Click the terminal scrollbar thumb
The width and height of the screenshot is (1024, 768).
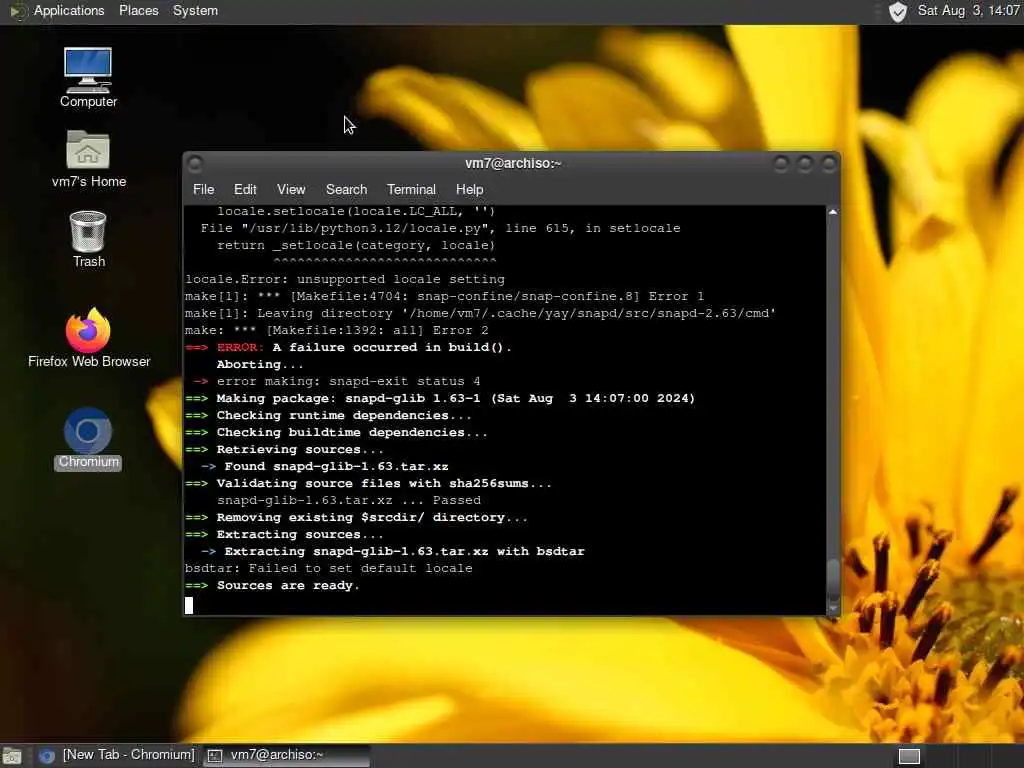[833, 580]
